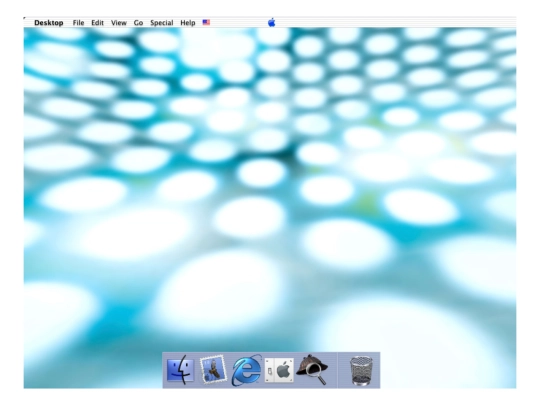Open the View menu
540x405 pixels.
pyautogui.click(x=119, y=23)
